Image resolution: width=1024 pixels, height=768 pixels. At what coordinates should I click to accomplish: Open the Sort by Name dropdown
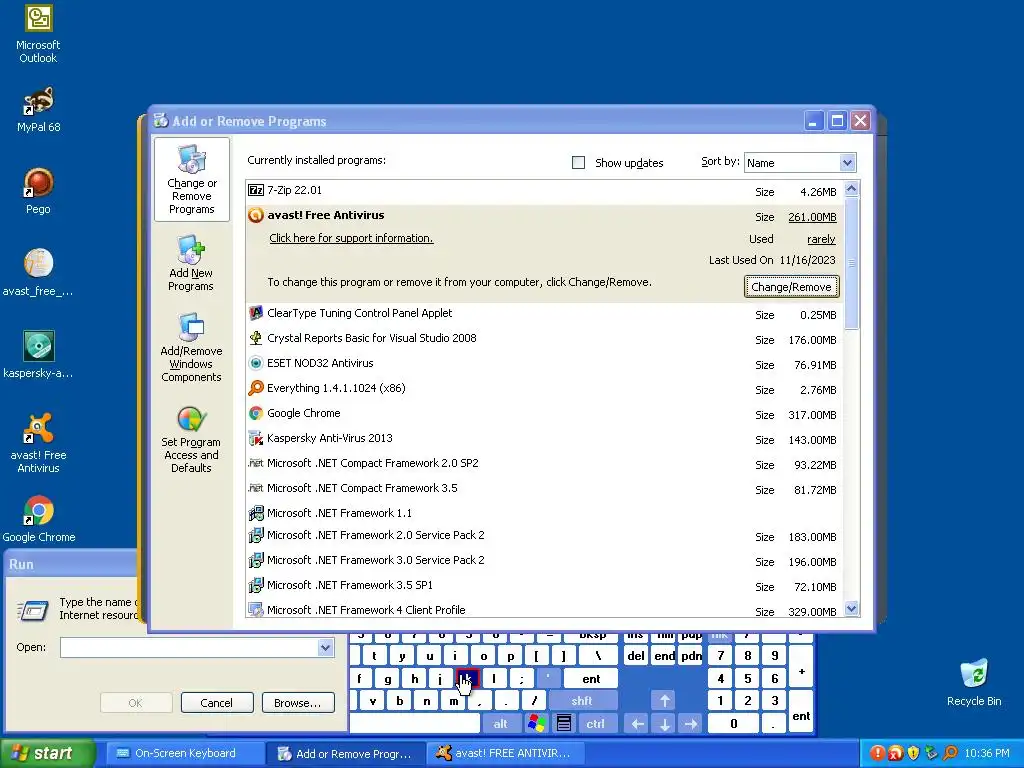coord(847,163)
